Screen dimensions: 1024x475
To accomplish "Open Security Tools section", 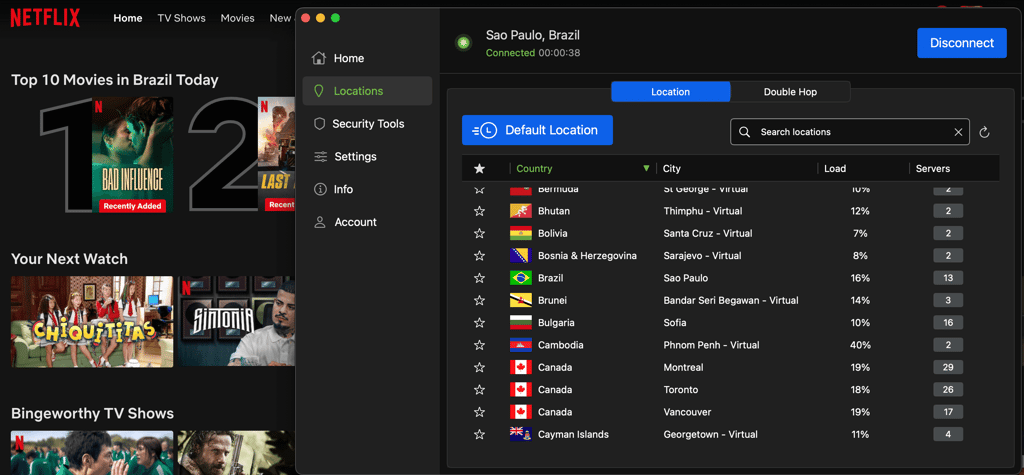I will (x=367, y=123).
